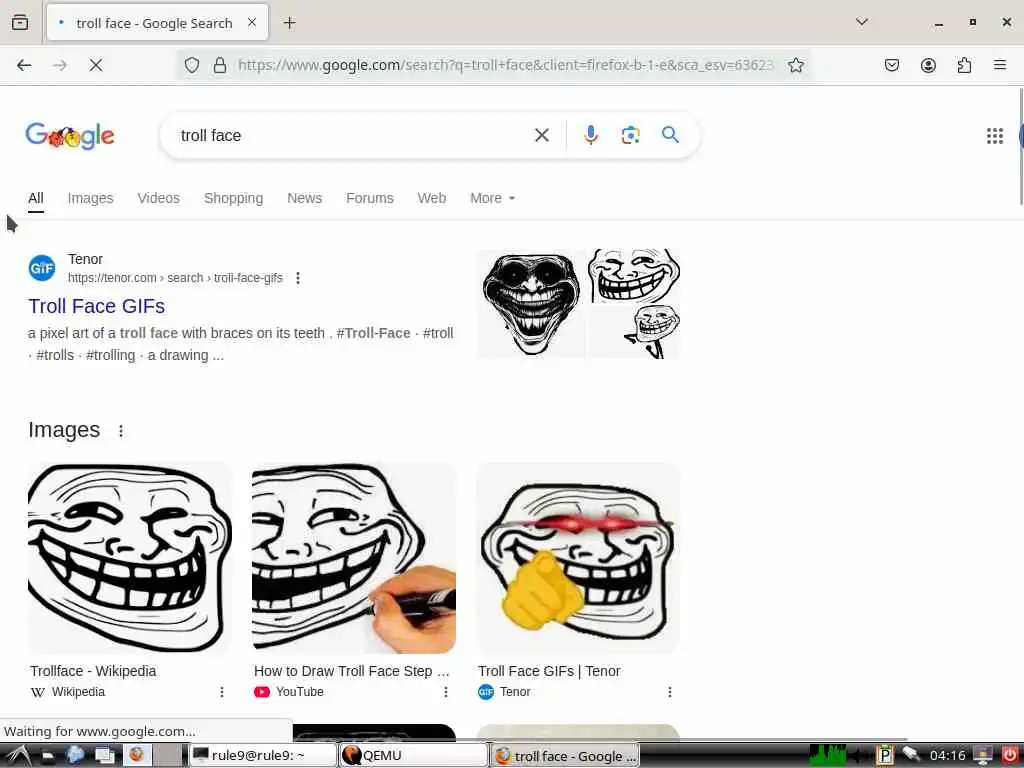Switch to the Images tab
Screen dimensions: 1024x768
90,198
